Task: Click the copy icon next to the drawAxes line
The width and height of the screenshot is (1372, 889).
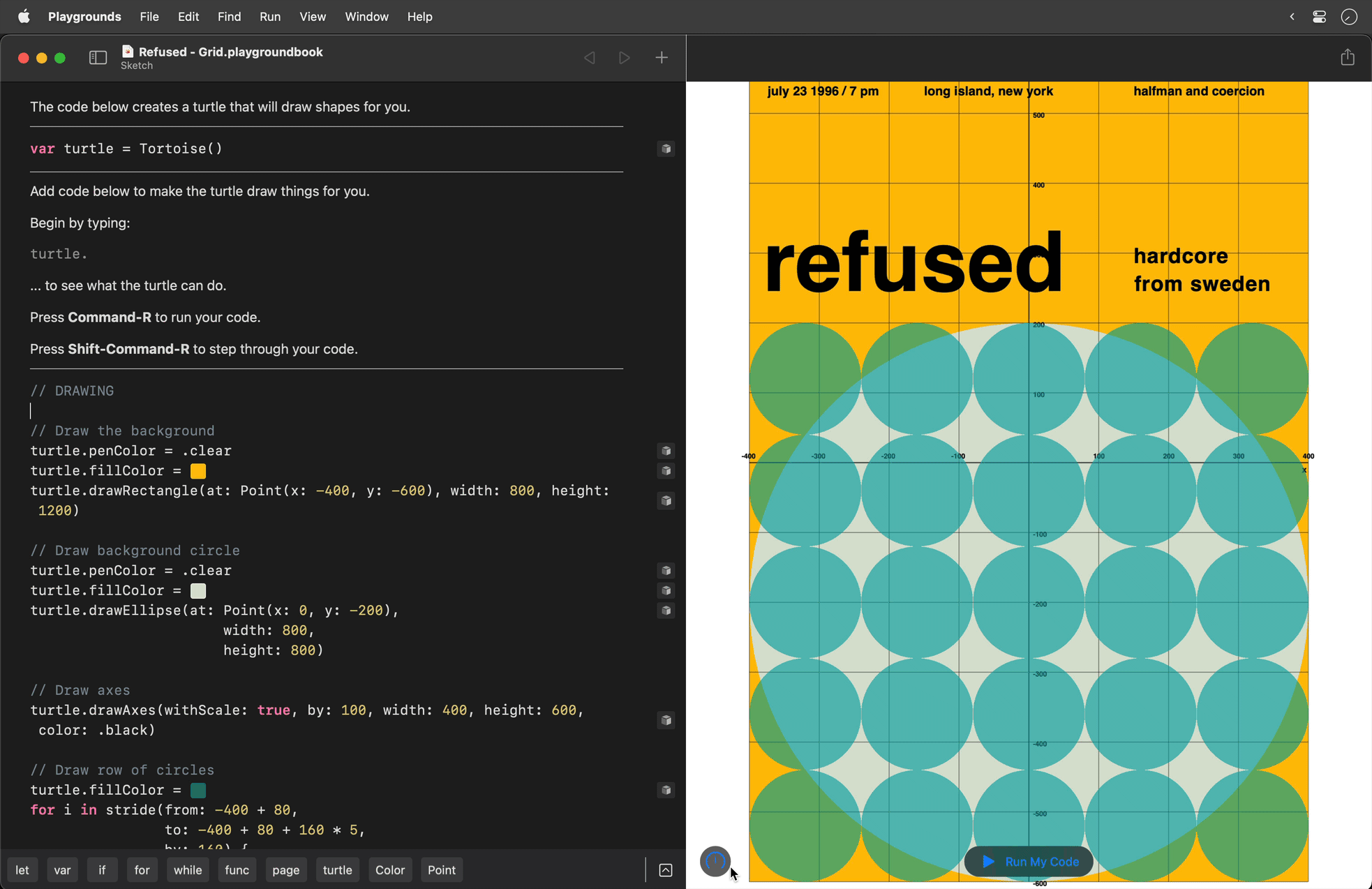Action: (x=666, y=720)
